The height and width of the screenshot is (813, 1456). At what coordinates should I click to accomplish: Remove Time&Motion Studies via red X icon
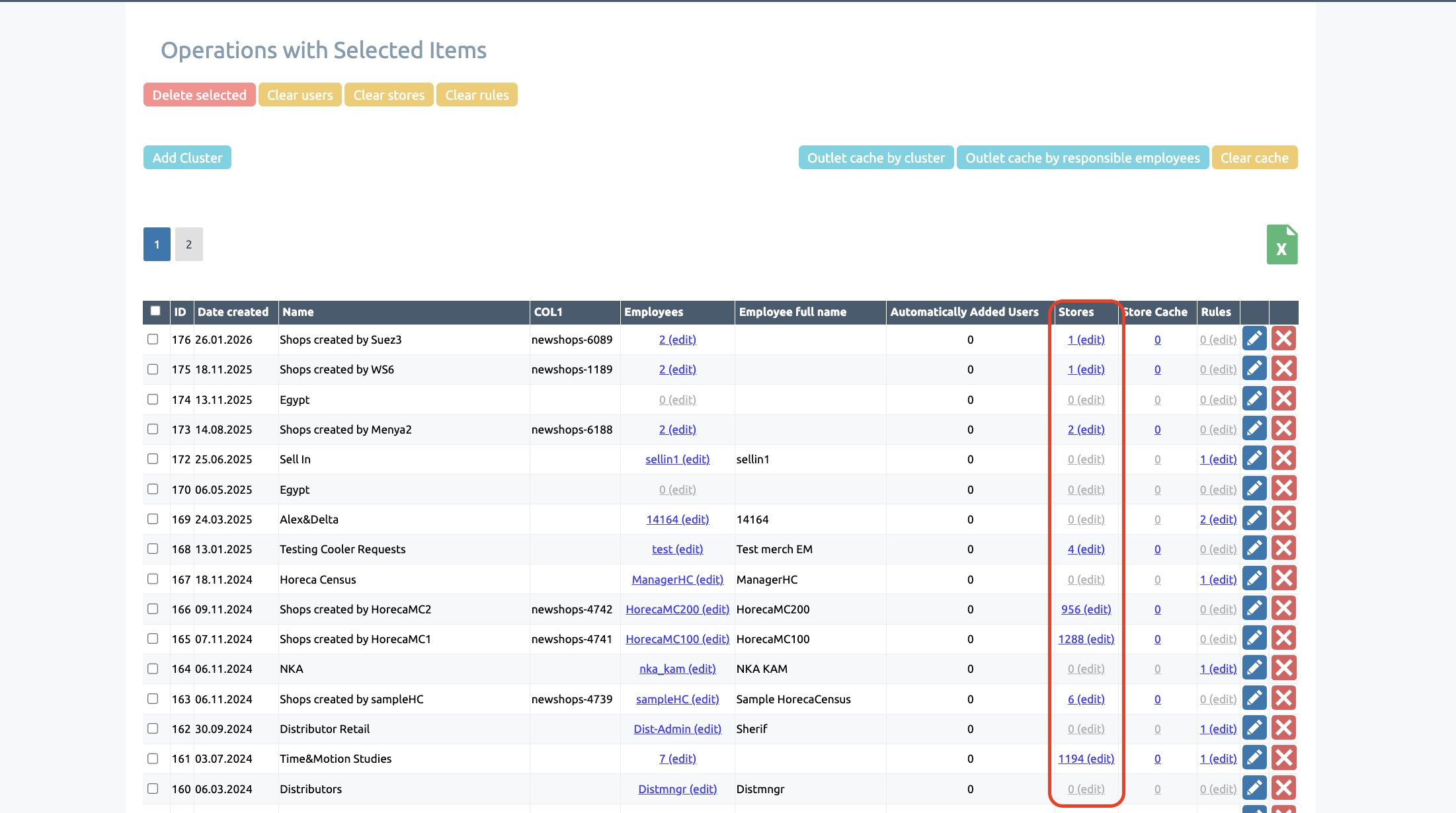tap(1283, 758)
